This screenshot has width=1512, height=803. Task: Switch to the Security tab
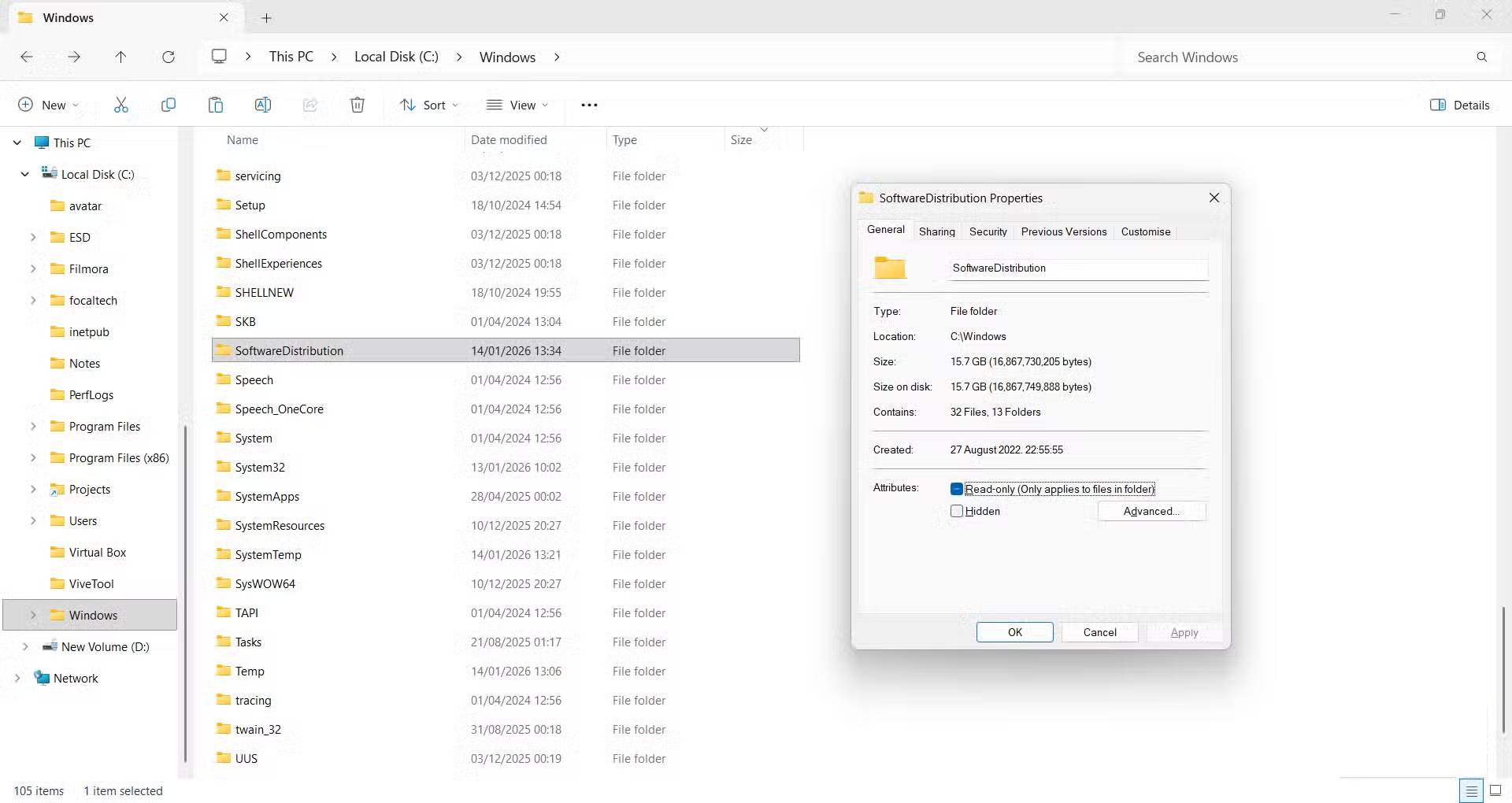[x=988, y=231]
